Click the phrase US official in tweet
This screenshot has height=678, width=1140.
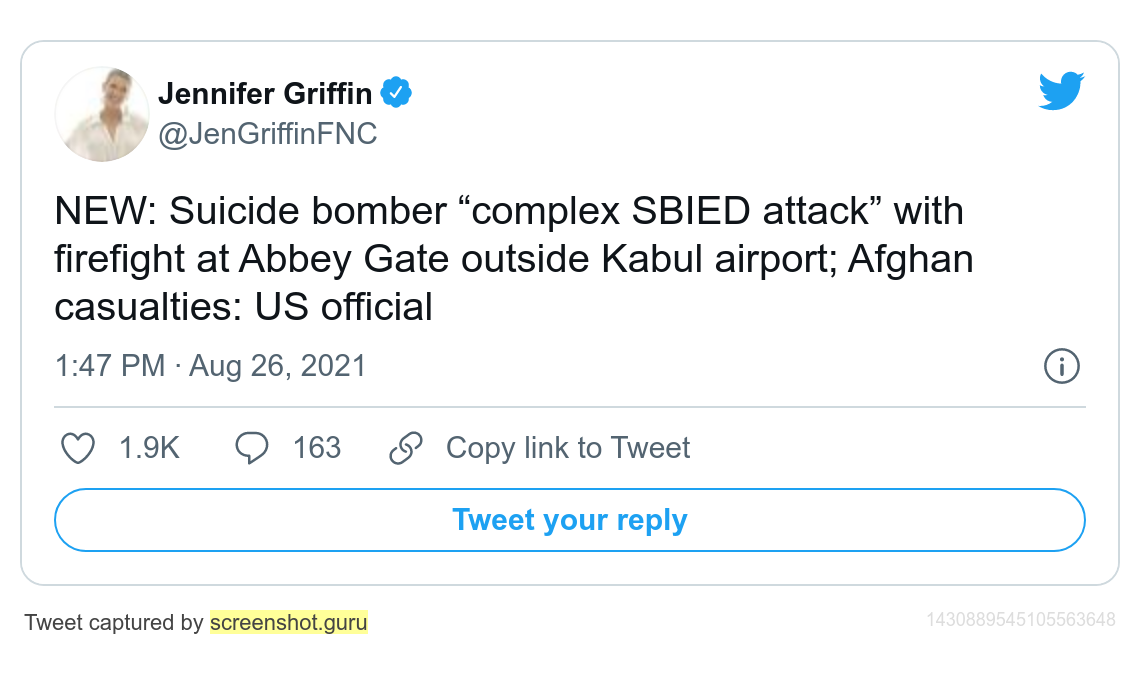[343, 307]
